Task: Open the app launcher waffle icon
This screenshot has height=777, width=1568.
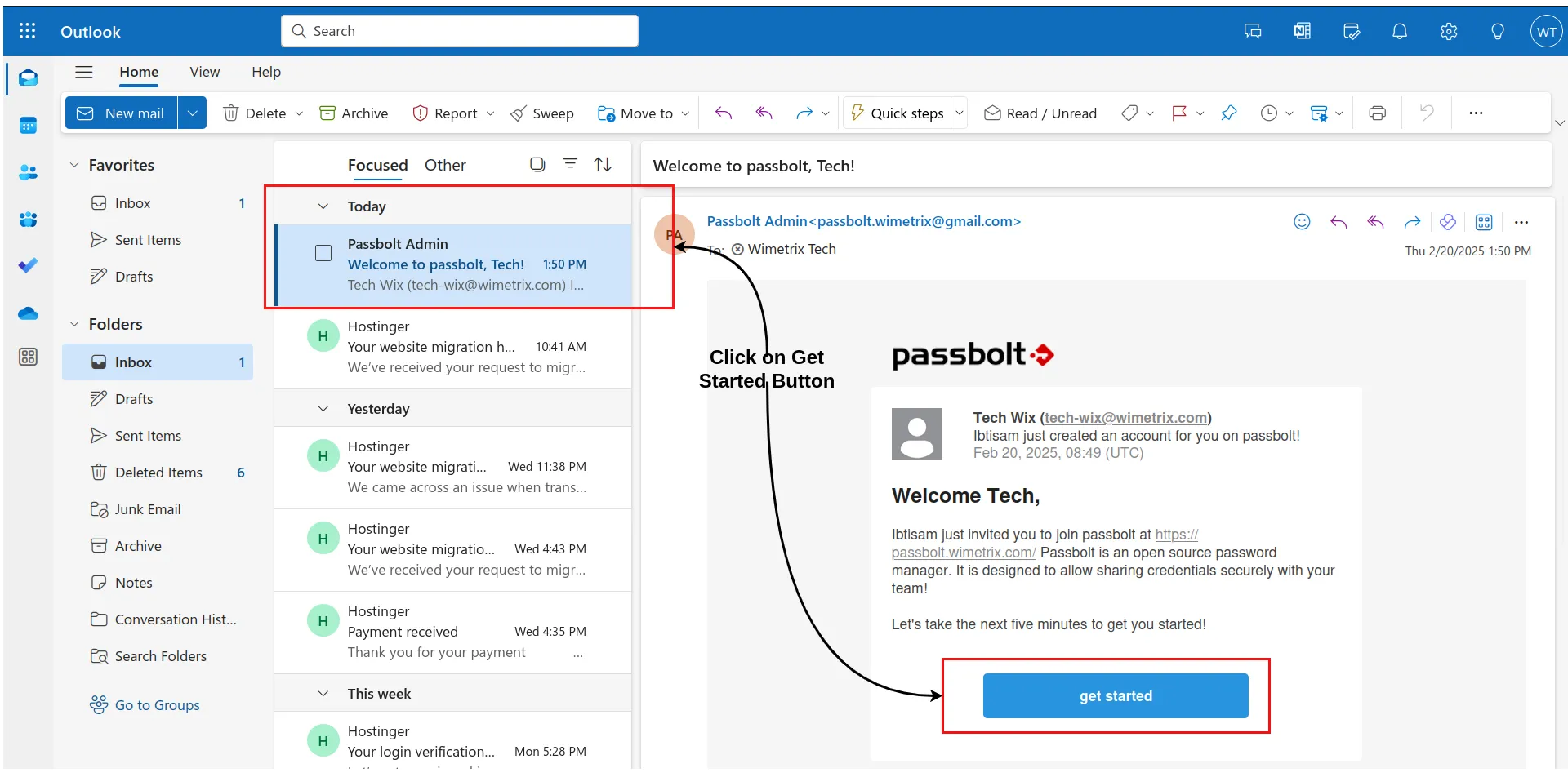Action: click(x=27, y=31)
